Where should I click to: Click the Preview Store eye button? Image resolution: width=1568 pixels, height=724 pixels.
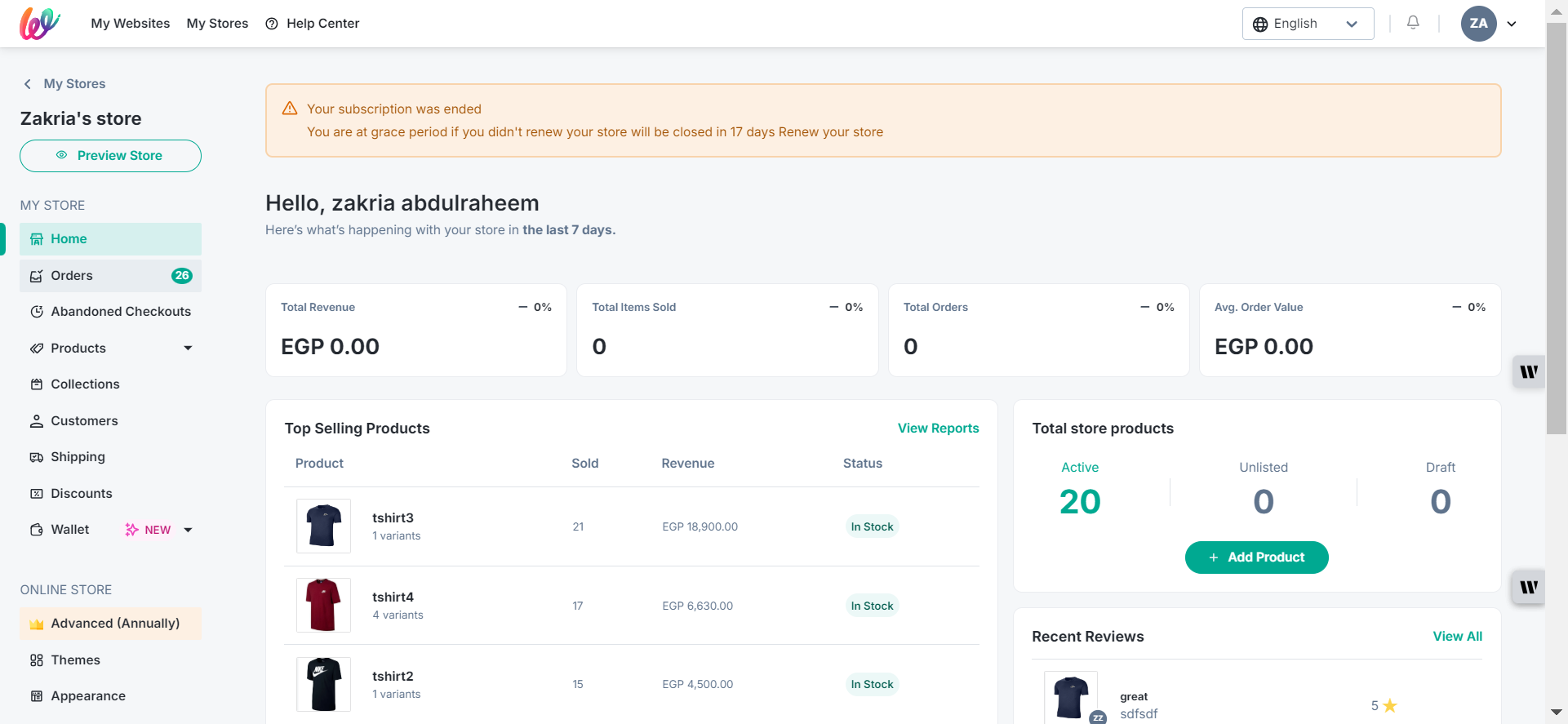tap(110, 156)
